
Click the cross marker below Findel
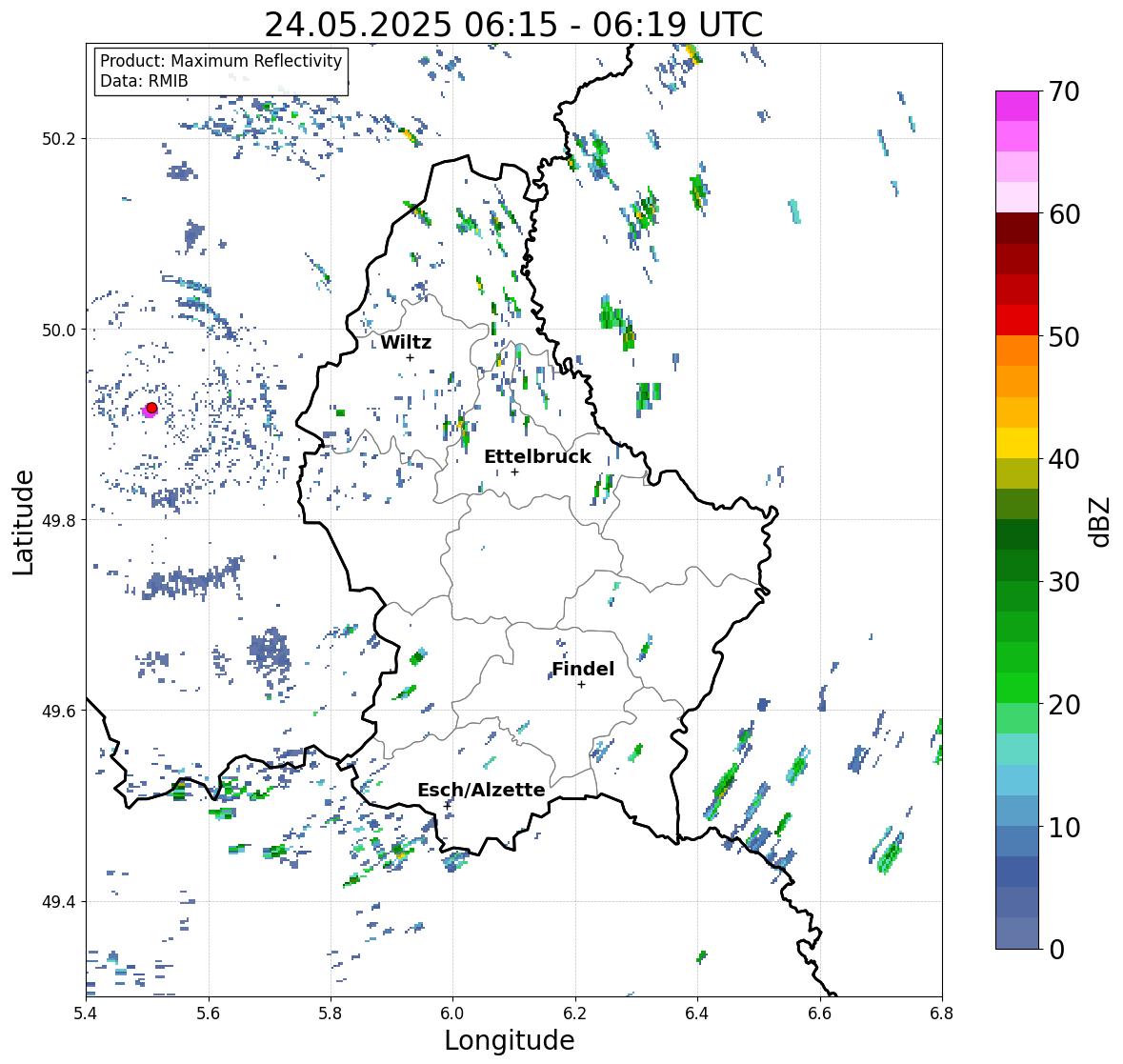click(582, 685)
